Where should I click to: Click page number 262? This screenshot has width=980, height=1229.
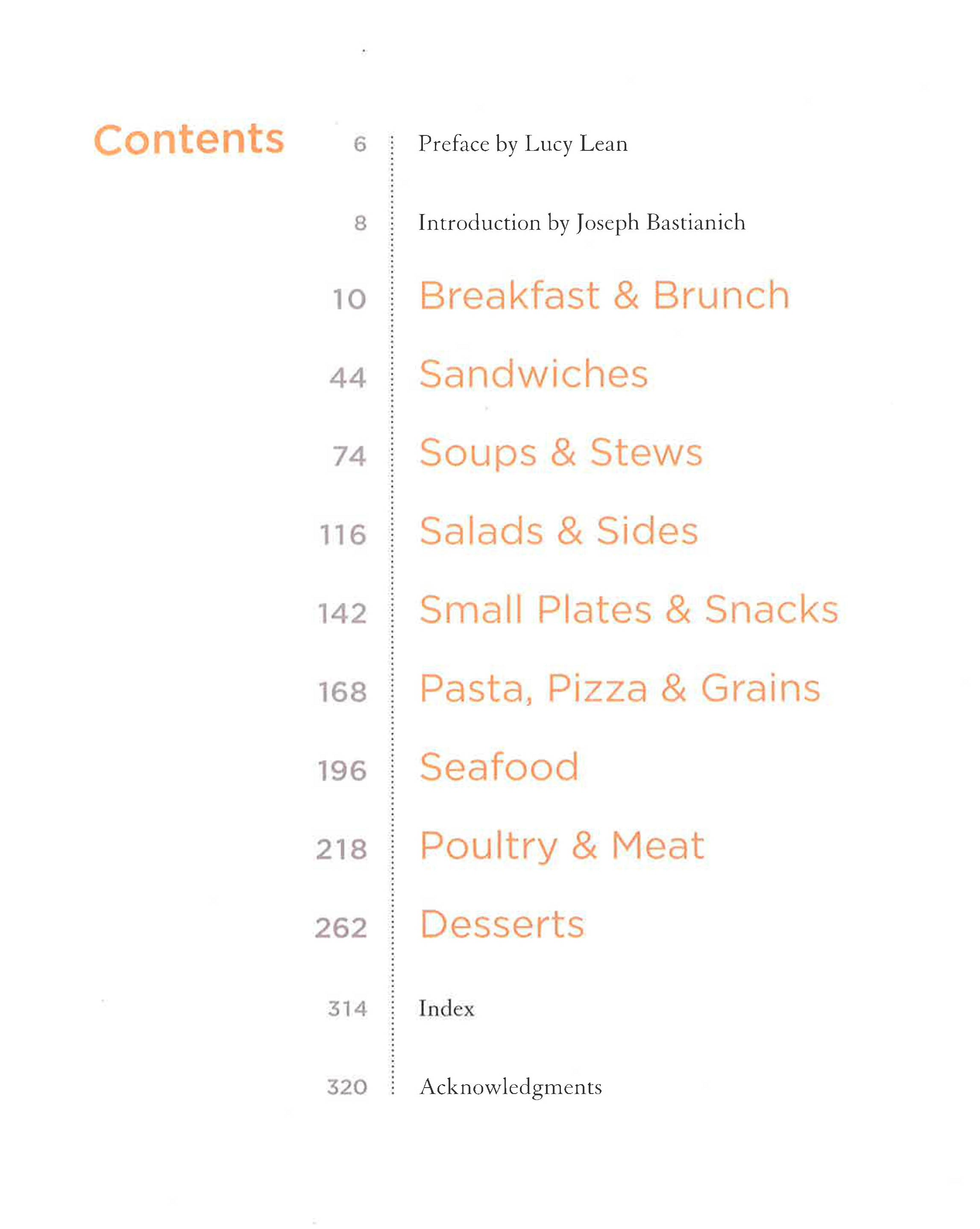(341, 928)
